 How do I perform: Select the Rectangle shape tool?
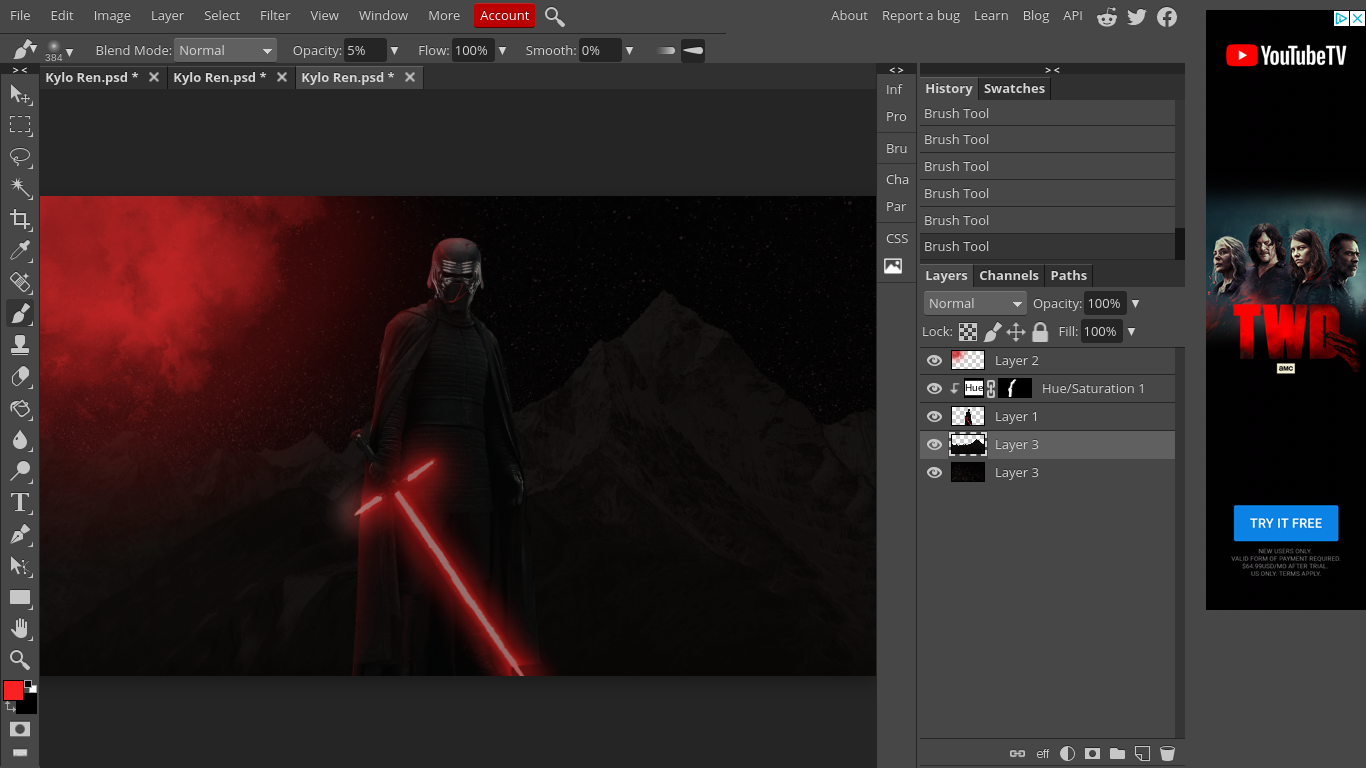(x=19, y=597)
